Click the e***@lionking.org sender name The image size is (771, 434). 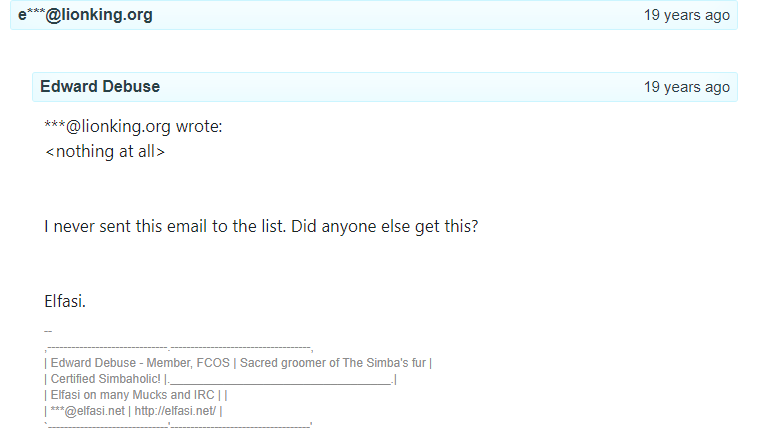pyautogui.click(x=85, y=15)
